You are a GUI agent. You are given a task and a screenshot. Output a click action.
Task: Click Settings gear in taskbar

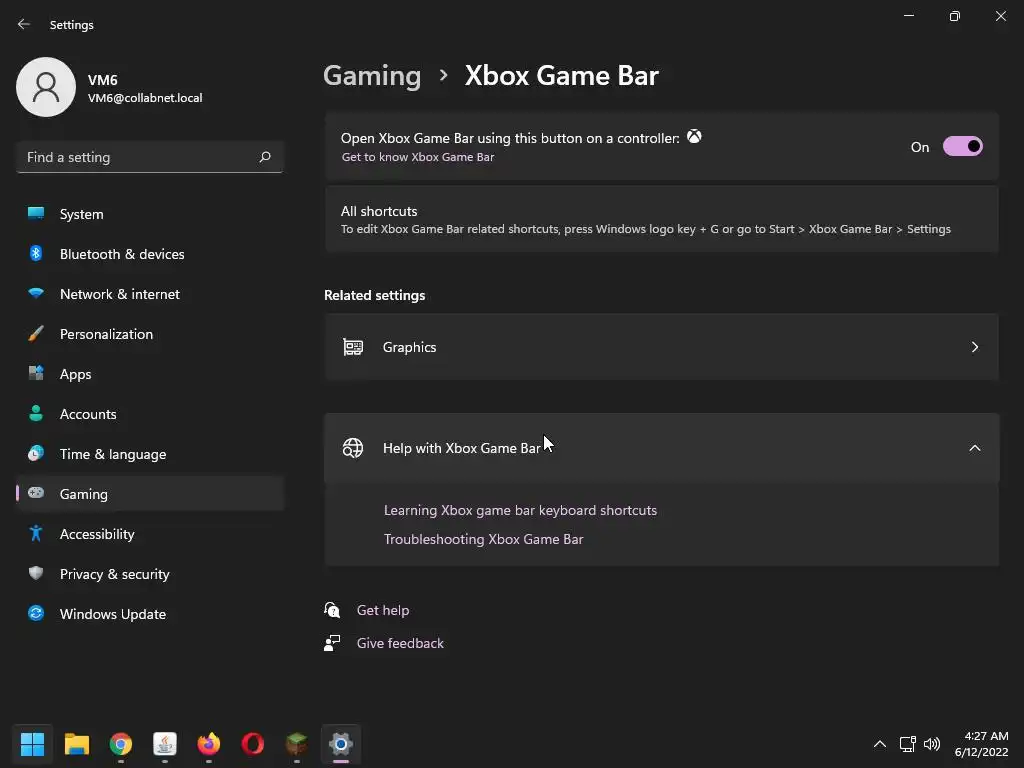tap(341, 743)
